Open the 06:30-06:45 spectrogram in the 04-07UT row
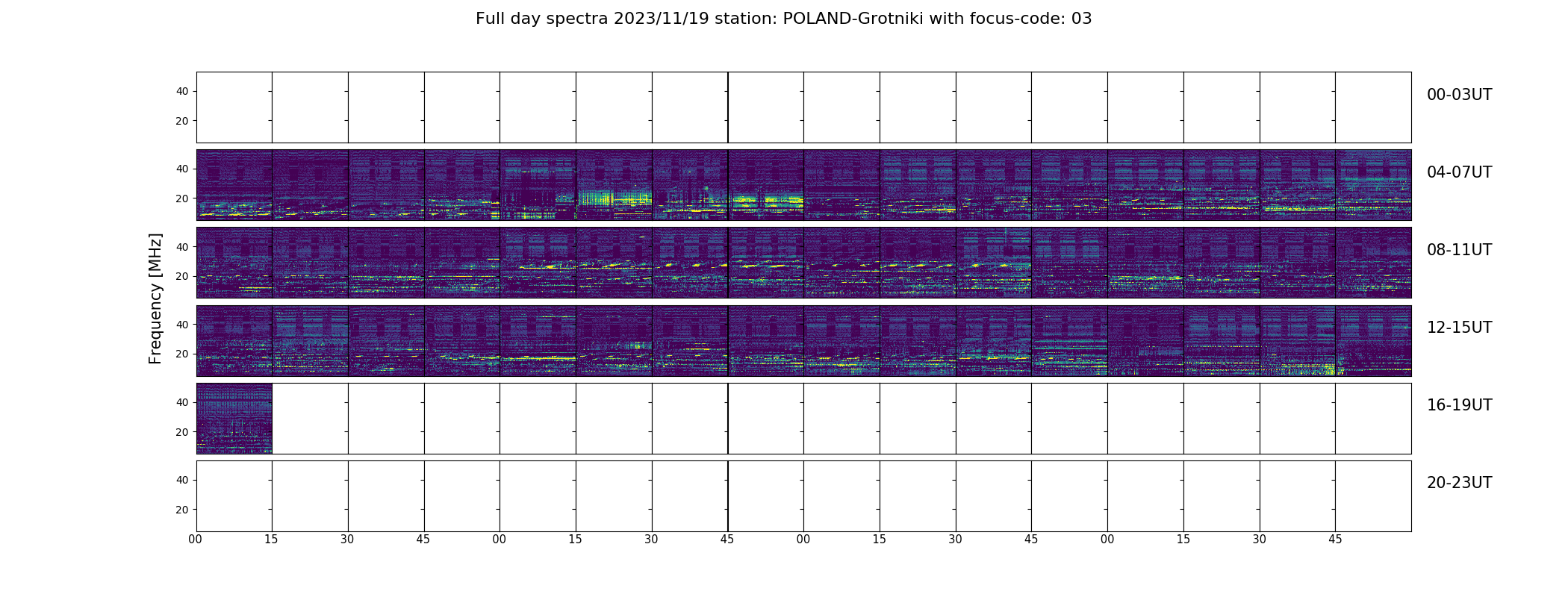Image resolution: width=1568 pixels, height=597 pixels. (994, 185)
